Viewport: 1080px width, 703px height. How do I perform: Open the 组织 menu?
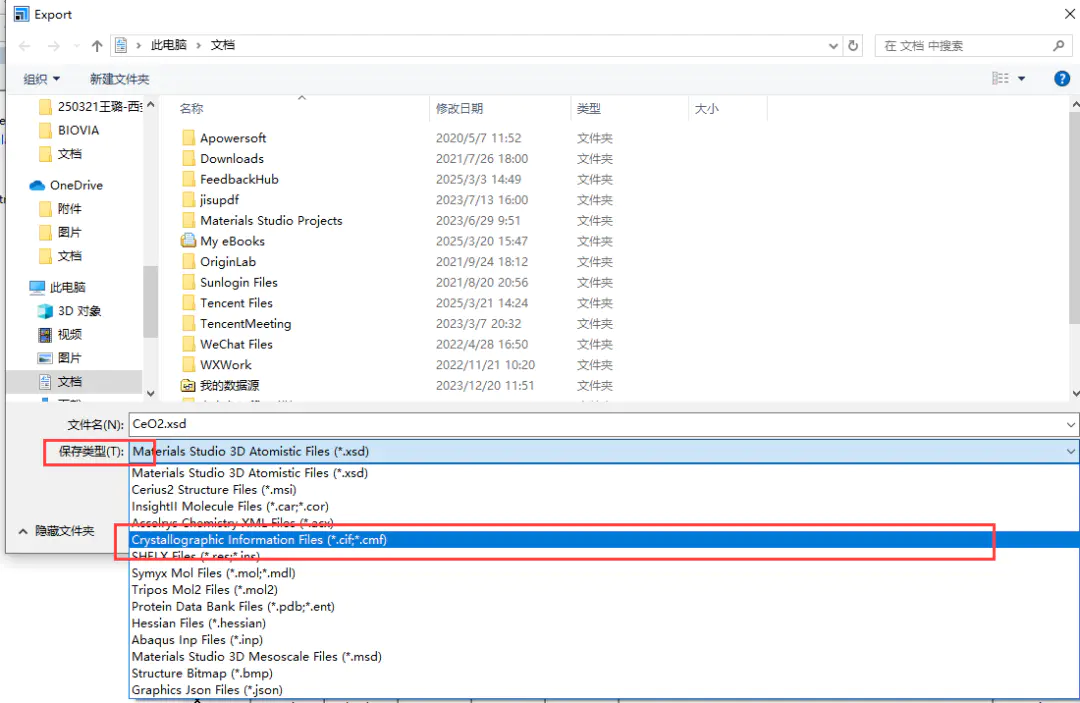tap(41, 78)
